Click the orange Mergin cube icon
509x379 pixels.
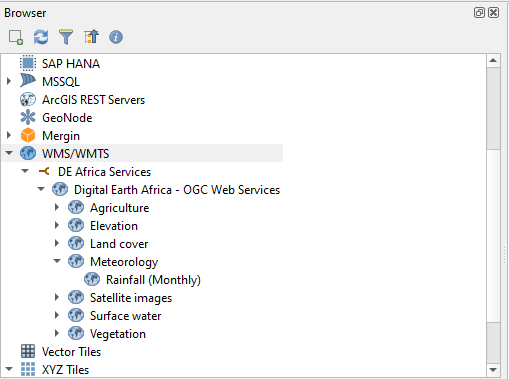pyautogui.click(x=28, y=135)
